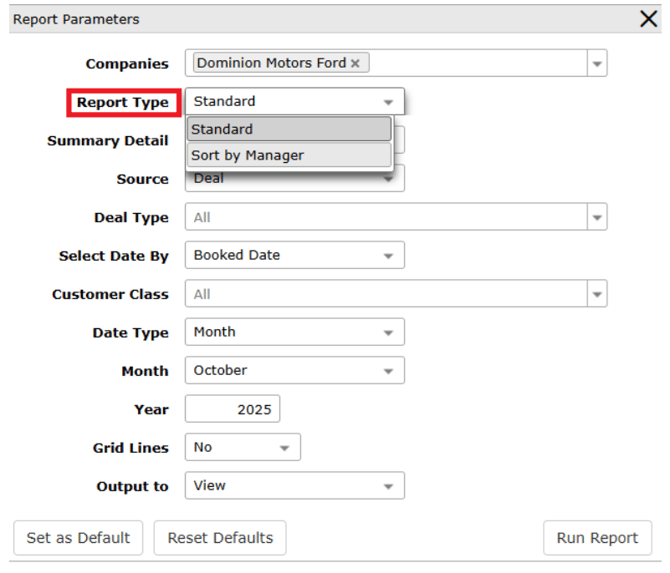Close the Report Parameters dialog
The height and width of the screenshot is (573, 670).
point(648,19)
